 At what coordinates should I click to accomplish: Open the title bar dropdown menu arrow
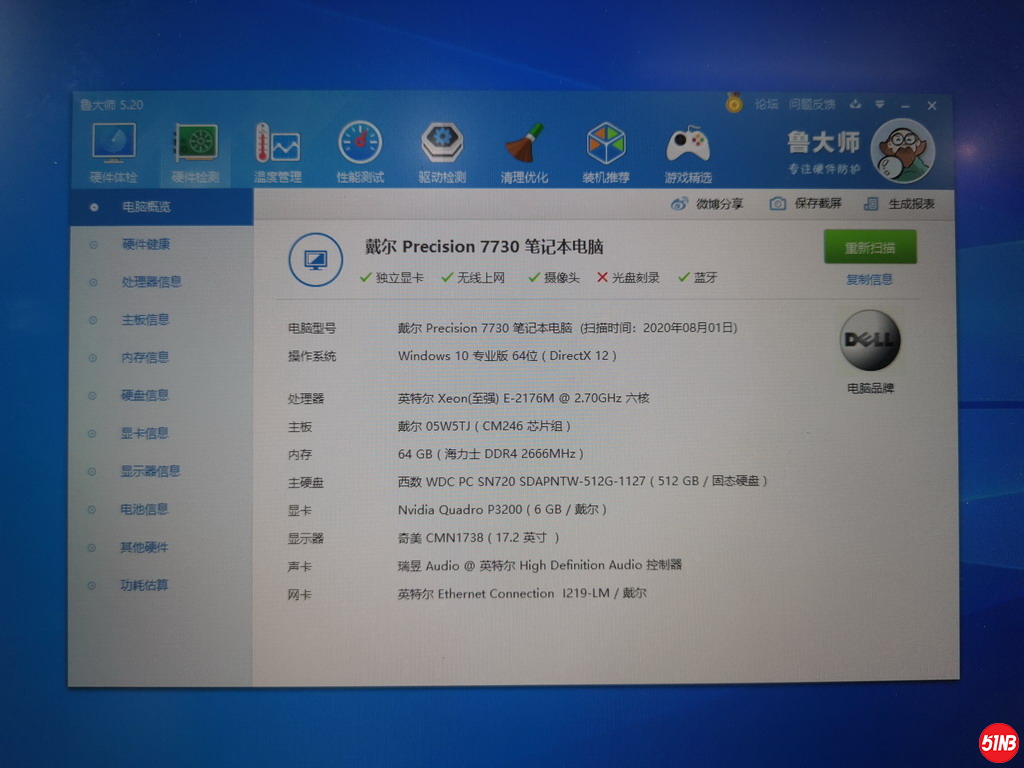(880, 104)
